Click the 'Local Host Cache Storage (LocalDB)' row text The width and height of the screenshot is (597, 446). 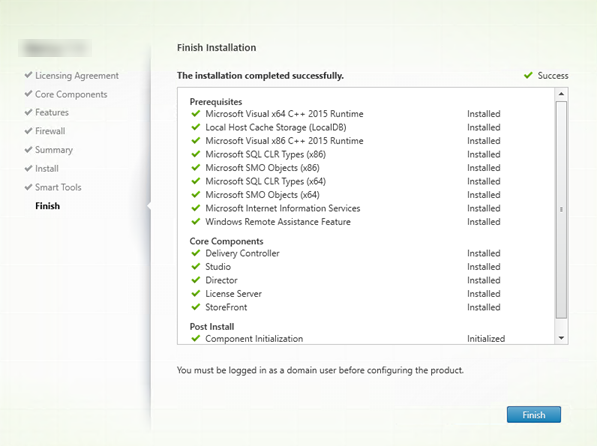point(276,127)
